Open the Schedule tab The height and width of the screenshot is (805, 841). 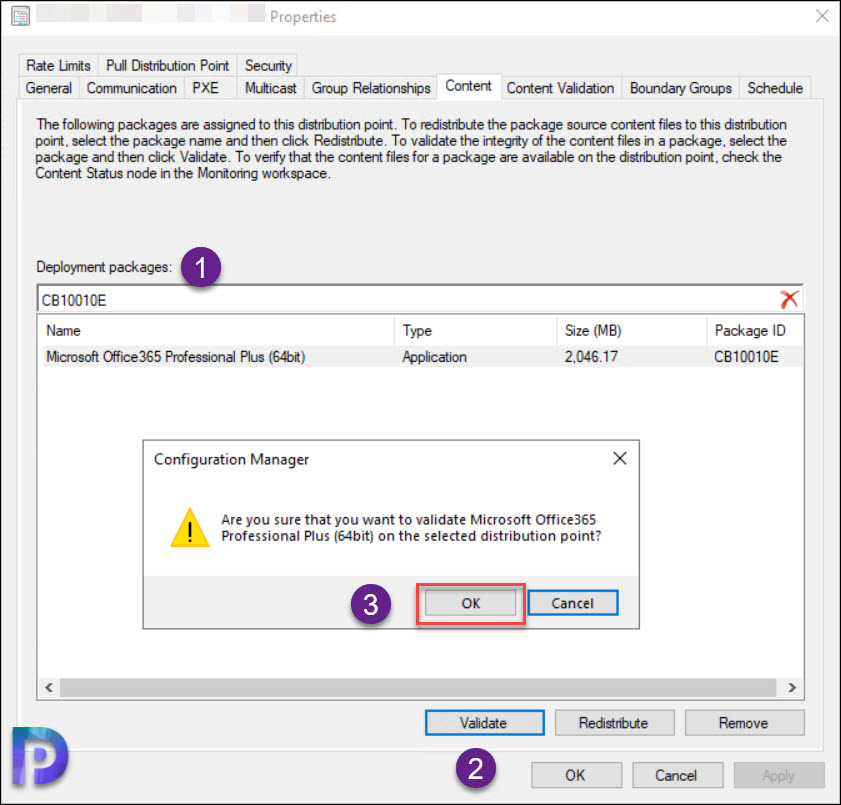[775, 88]
